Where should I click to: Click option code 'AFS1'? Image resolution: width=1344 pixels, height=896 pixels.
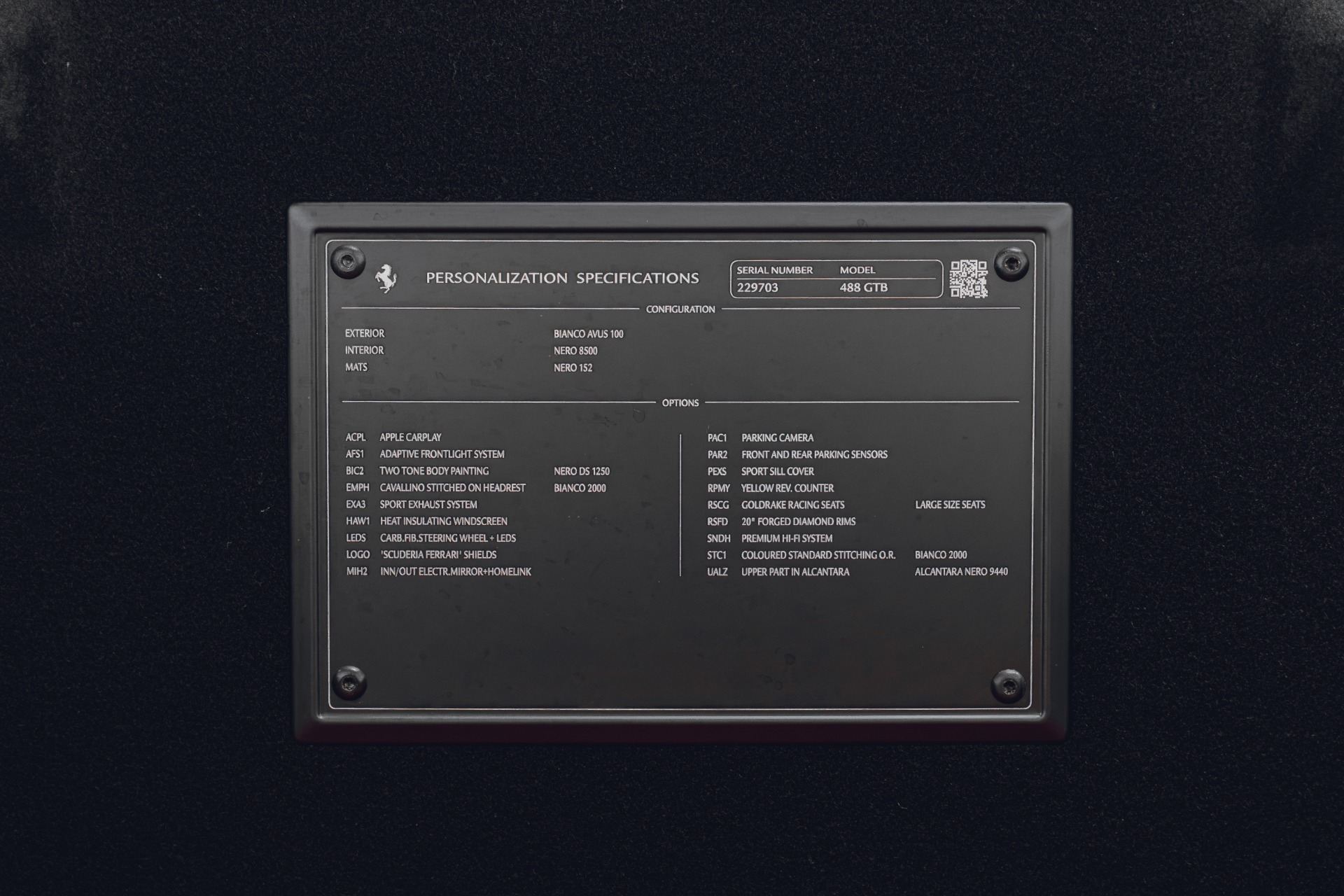tap(355, 454)
